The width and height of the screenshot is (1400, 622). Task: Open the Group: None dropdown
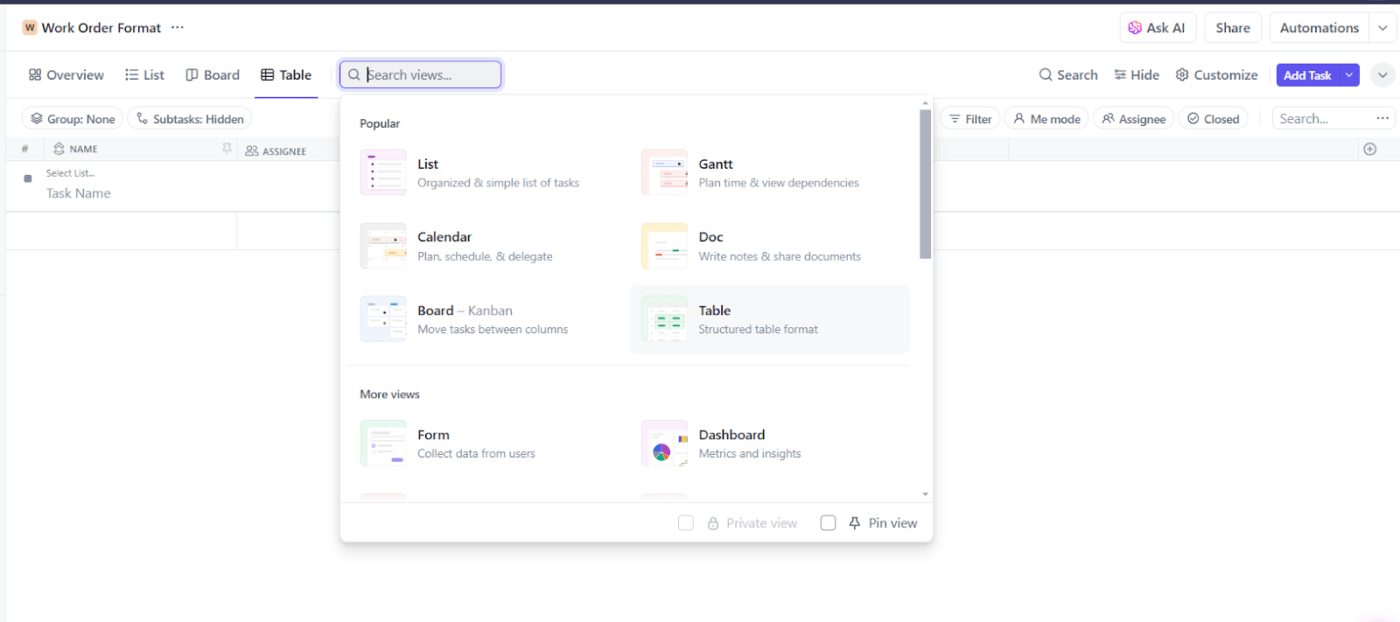(72, 119)
